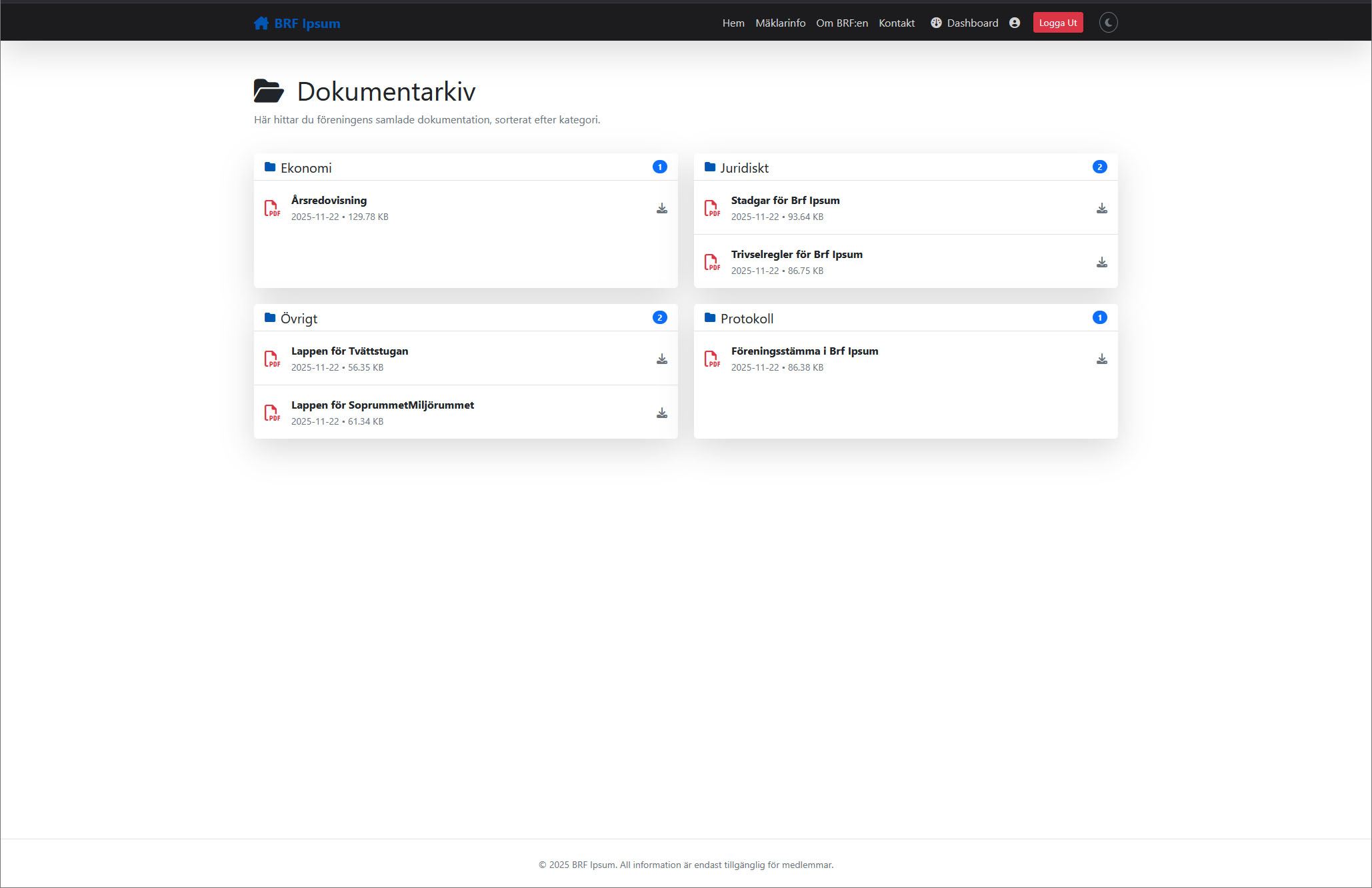This screenshot has height=888, width=1372.
Task: Click the Protokoll folder header
Action: tap(746, 319)
